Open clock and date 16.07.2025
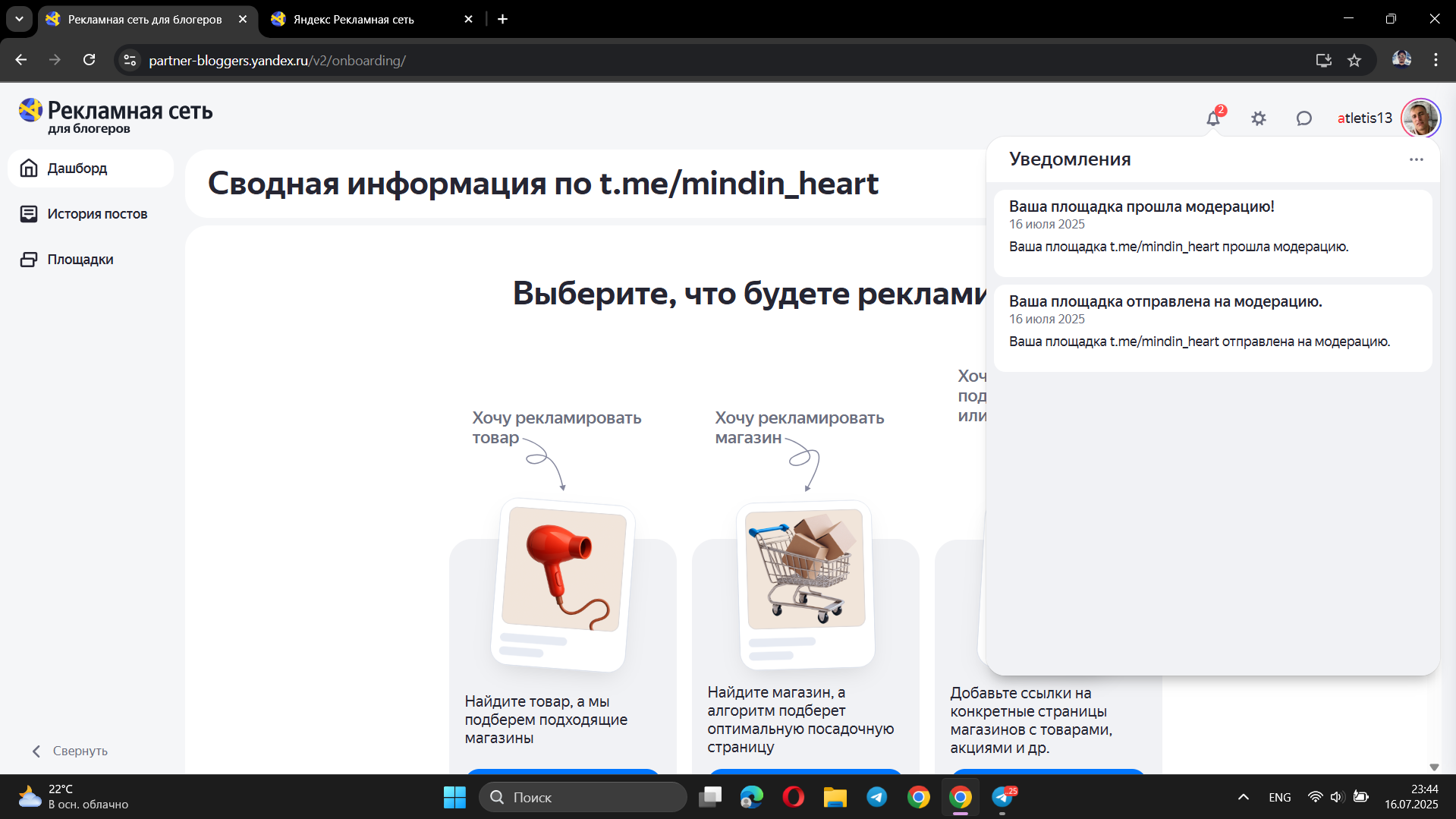1456x819 pixels. click(x=1411, y=797)
